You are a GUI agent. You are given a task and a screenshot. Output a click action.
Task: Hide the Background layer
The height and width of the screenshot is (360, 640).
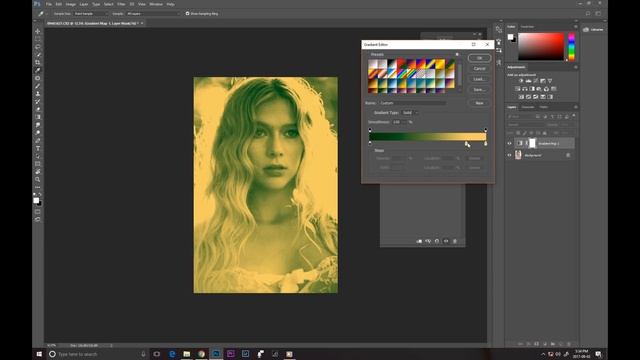tap(509, 155)
